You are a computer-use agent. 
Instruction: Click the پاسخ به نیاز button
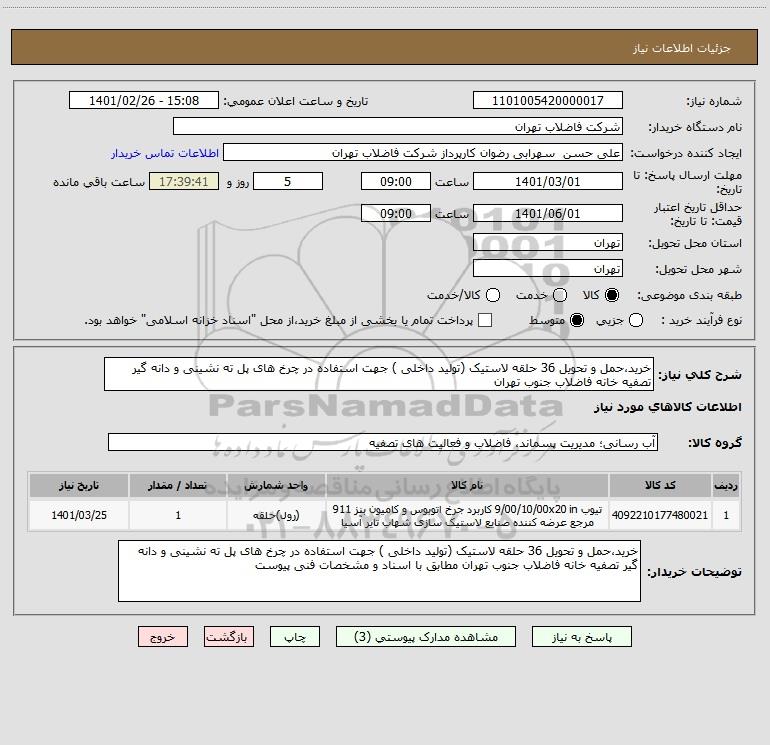click(581, 637)
